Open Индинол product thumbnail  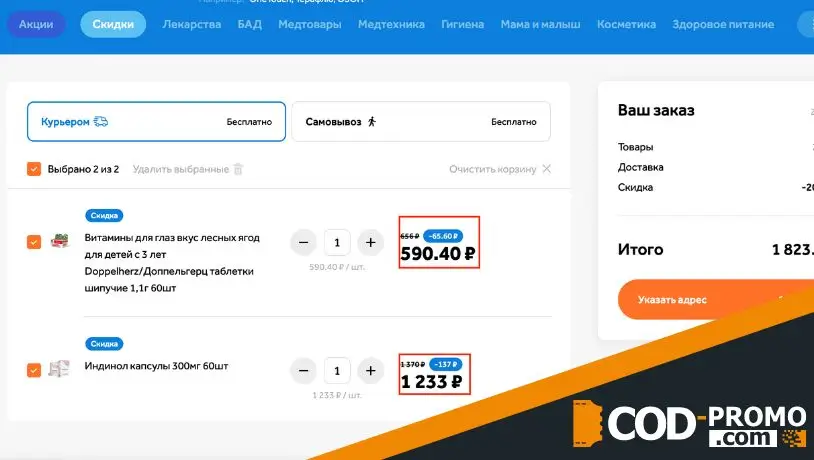click(x=59, y=369)
